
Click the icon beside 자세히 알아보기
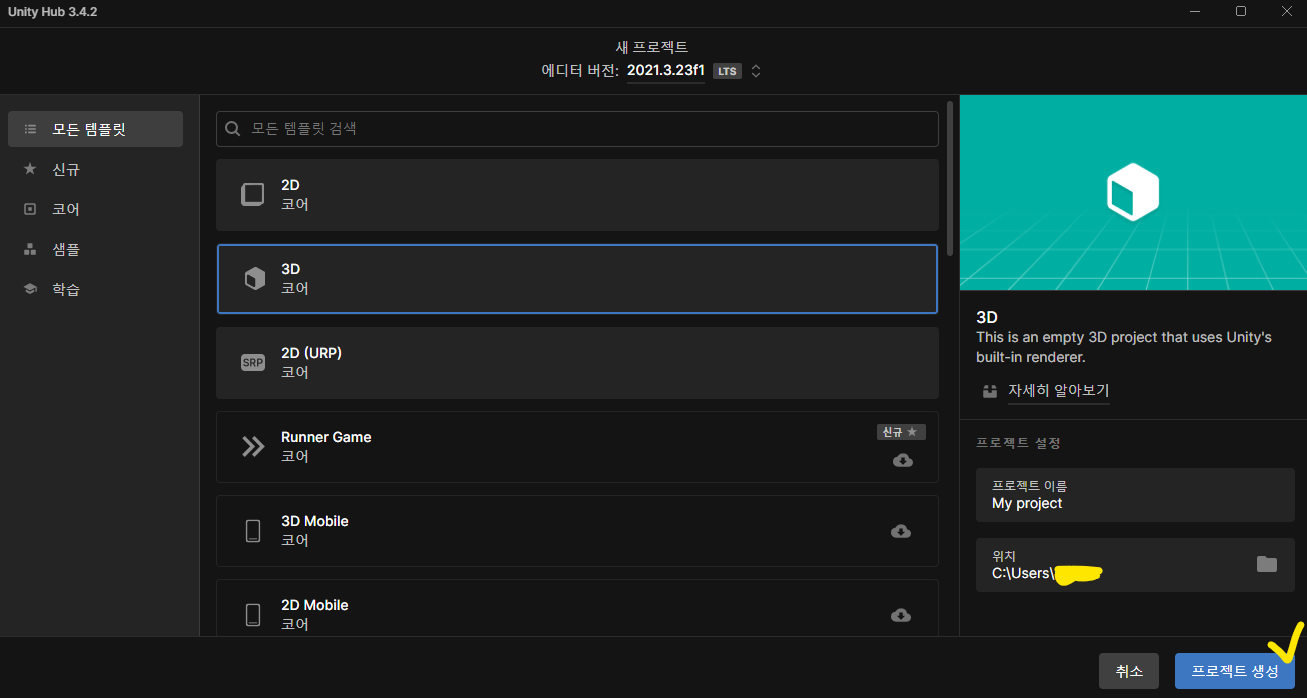click(990, 391)
